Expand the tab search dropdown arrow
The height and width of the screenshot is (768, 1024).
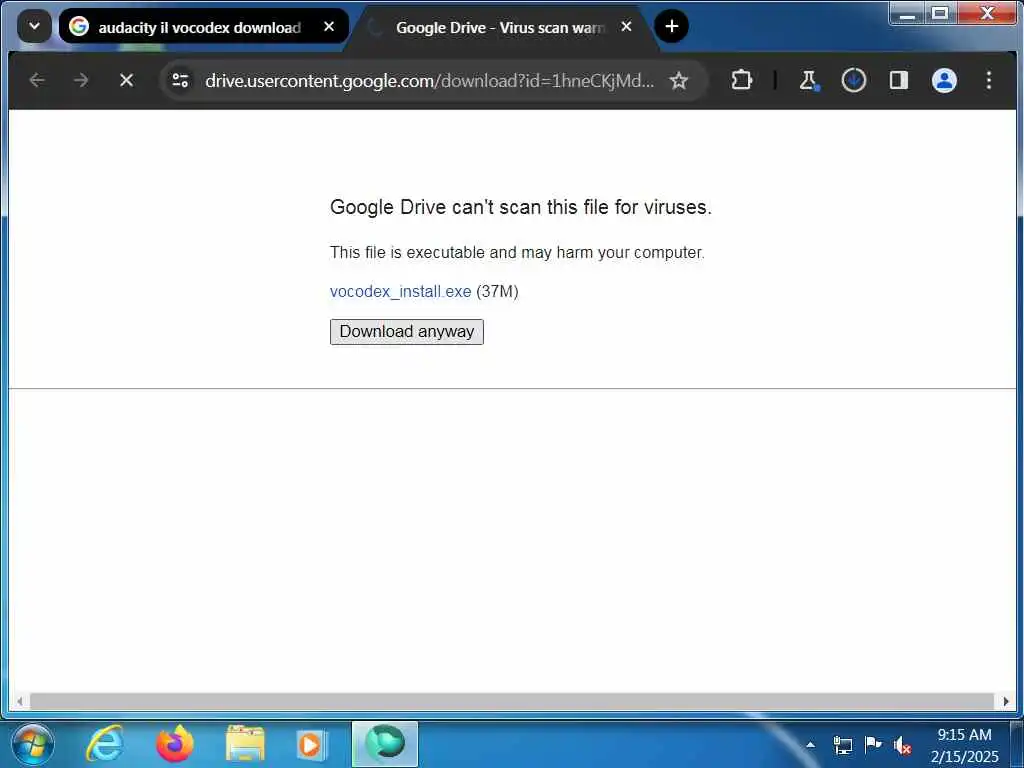35,27
